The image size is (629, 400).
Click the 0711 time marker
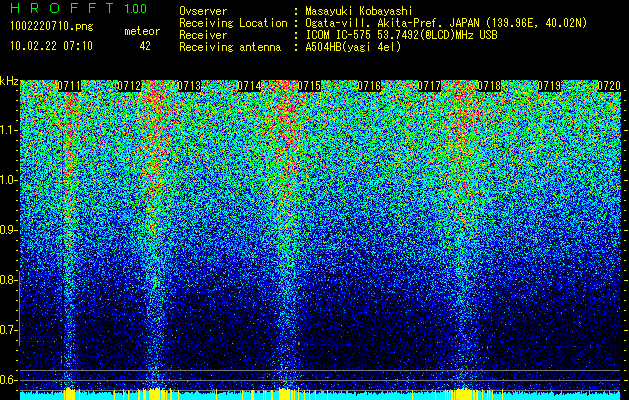tap(69, 86)
